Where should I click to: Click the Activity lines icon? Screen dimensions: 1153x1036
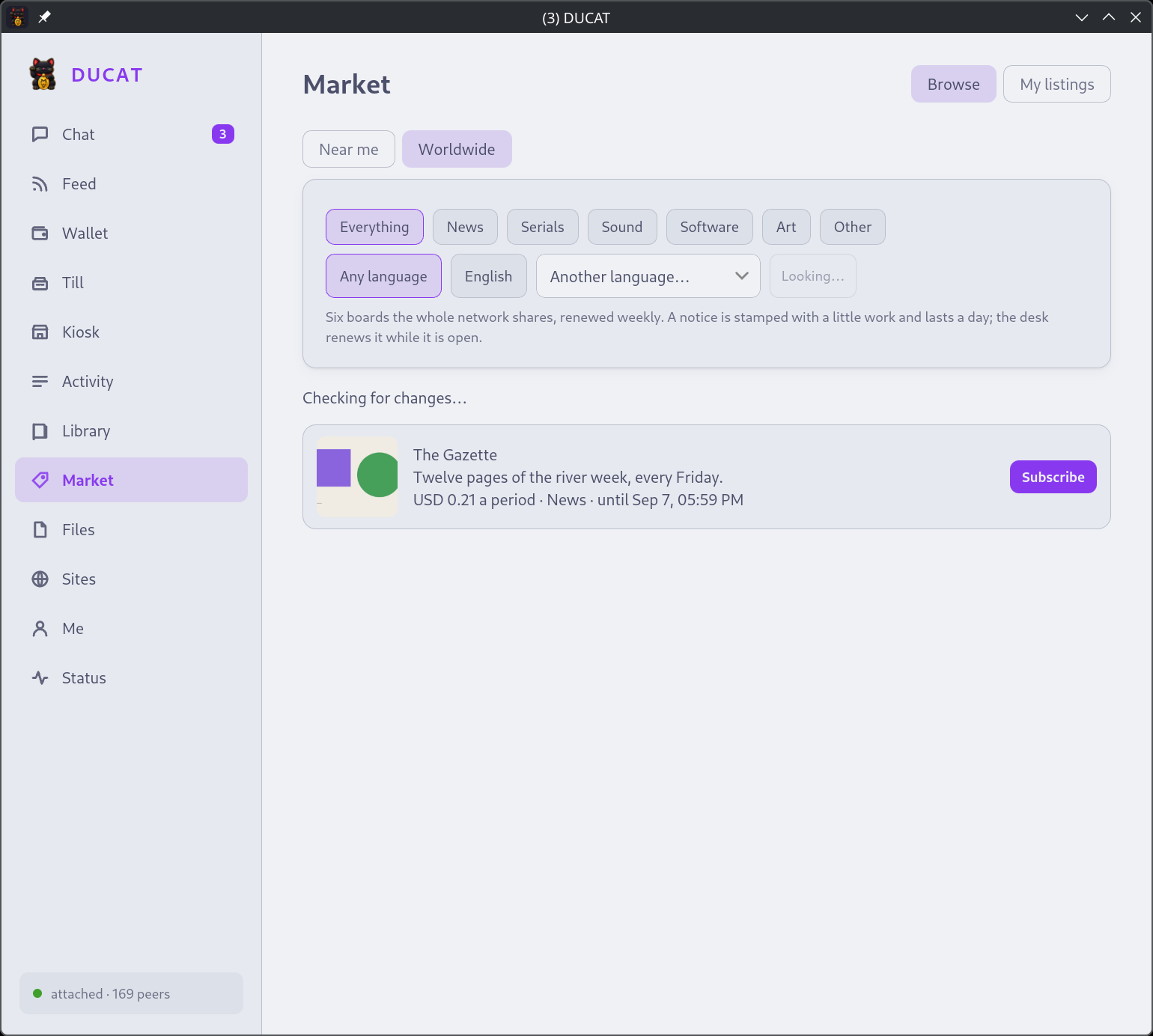40,382
